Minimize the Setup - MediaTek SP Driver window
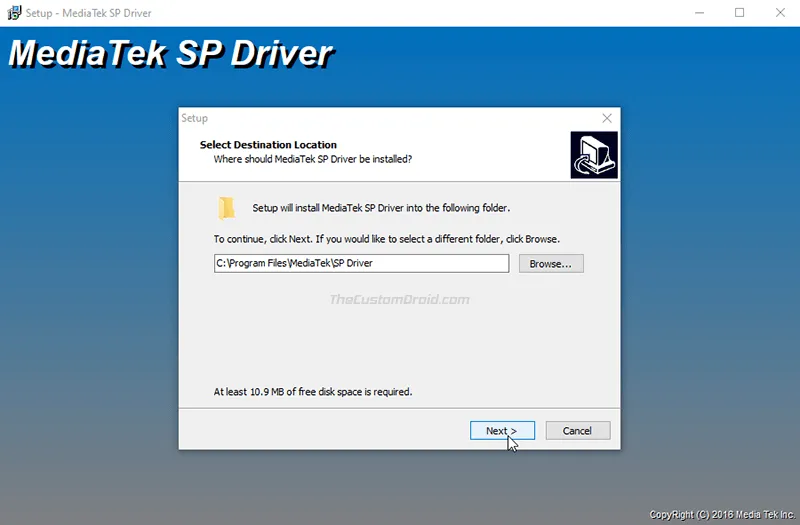800x525 pixels. (699, 13)
